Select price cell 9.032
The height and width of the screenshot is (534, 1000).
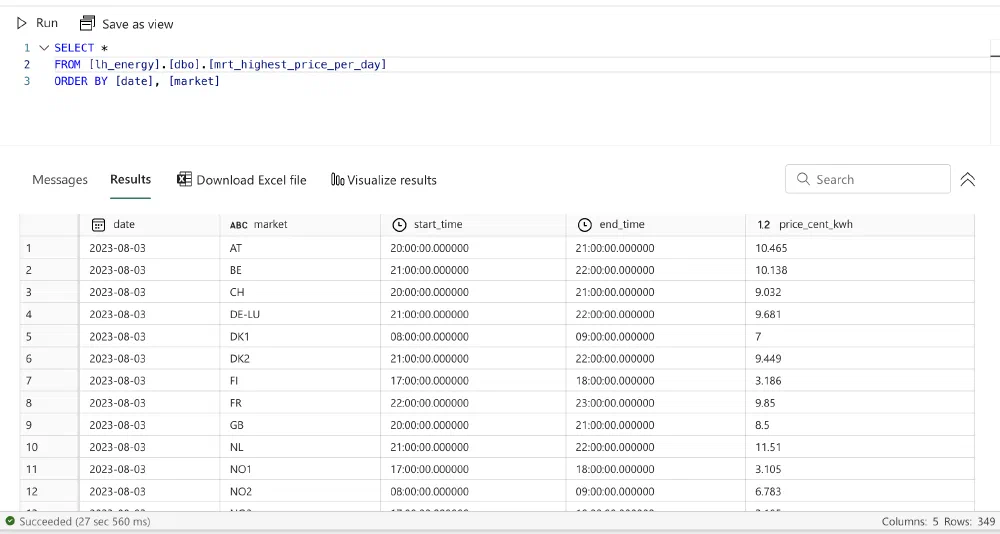[860, 292]
